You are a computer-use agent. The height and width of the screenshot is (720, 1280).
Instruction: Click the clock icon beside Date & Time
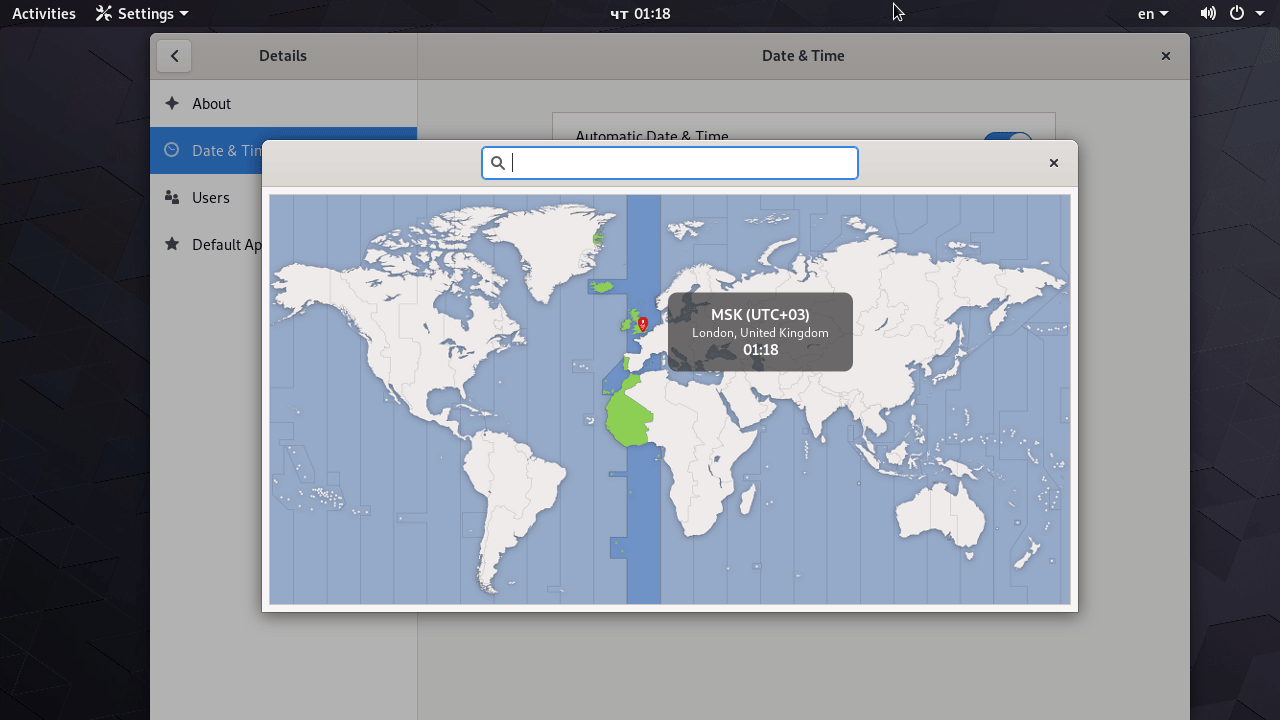click(x=172, y=150)
